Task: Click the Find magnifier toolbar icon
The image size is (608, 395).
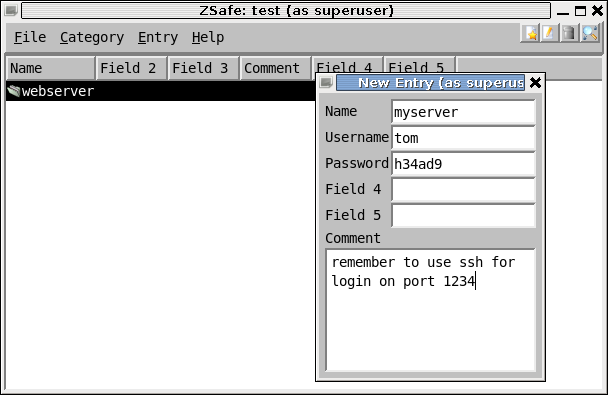Action: coord(590,33)
